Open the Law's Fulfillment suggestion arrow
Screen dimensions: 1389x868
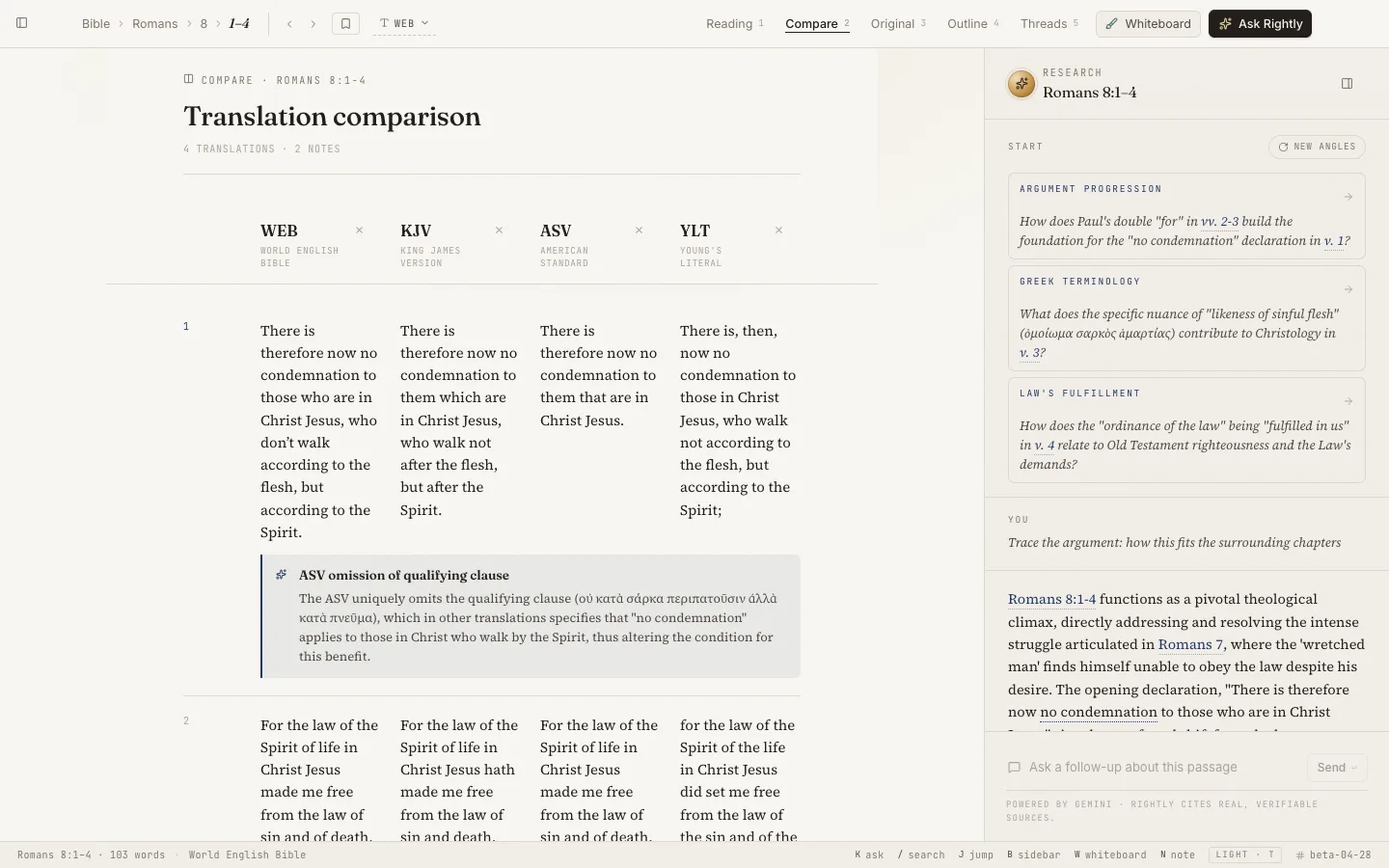(1348, 401)
